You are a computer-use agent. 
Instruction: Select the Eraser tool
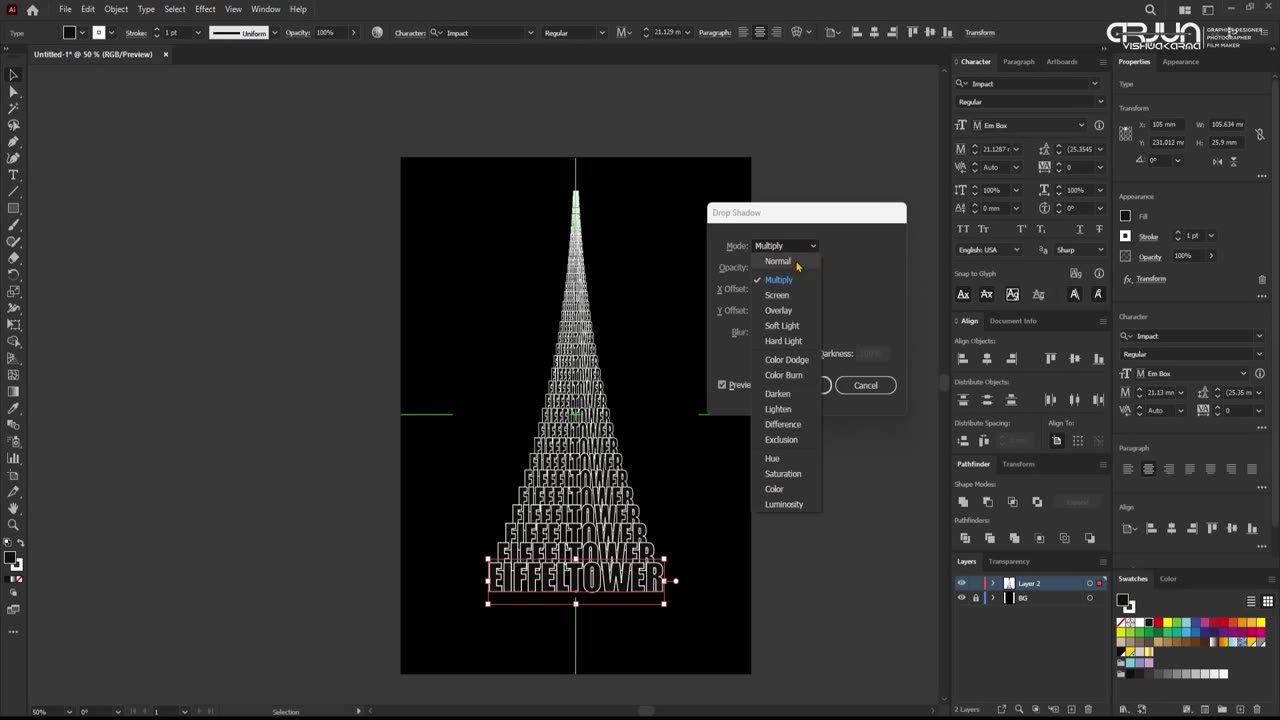pyautogui.click(x=13, y=258)
